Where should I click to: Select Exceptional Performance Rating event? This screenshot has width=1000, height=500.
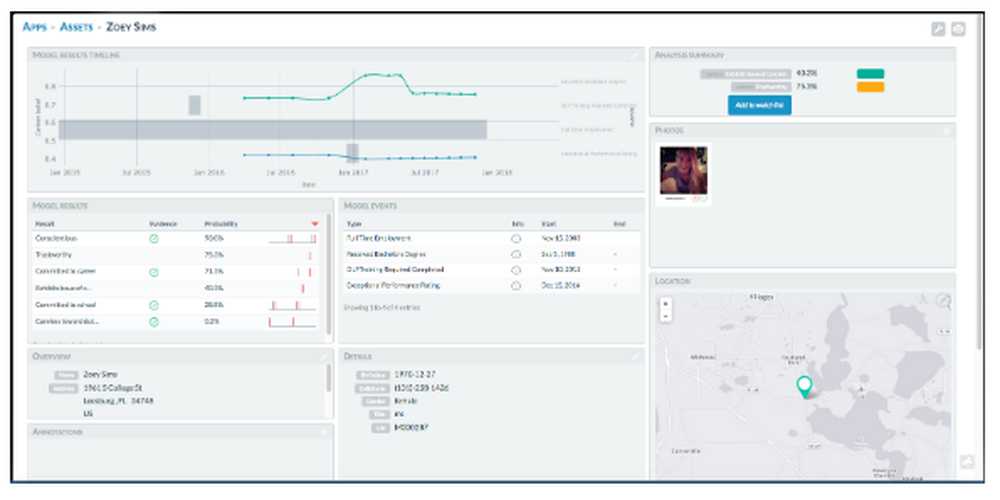tap(491, 286)
